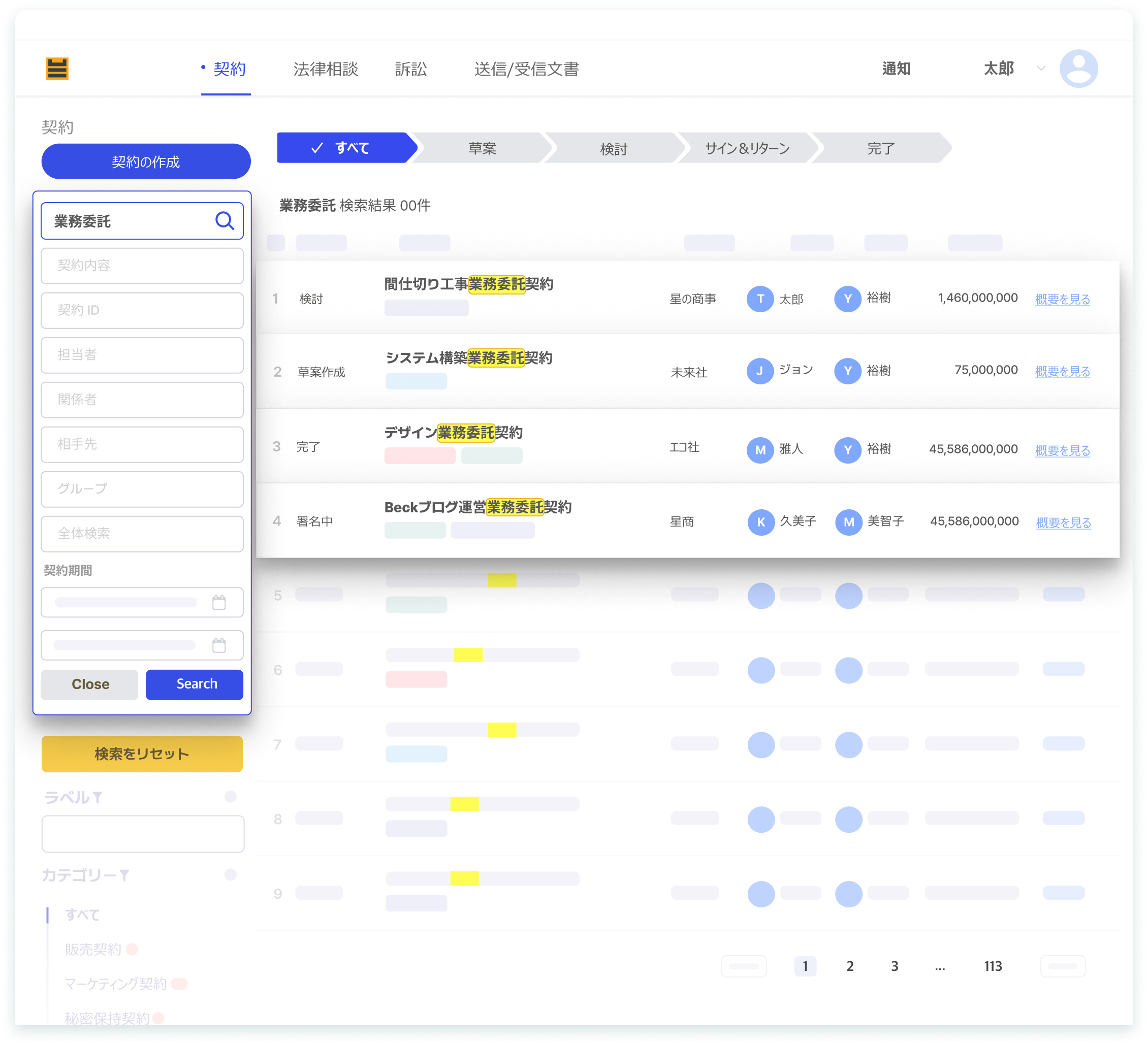Open the user profile avatar
Viewport: 1148px width, 1045px height.
click(x=1078, y=69)
